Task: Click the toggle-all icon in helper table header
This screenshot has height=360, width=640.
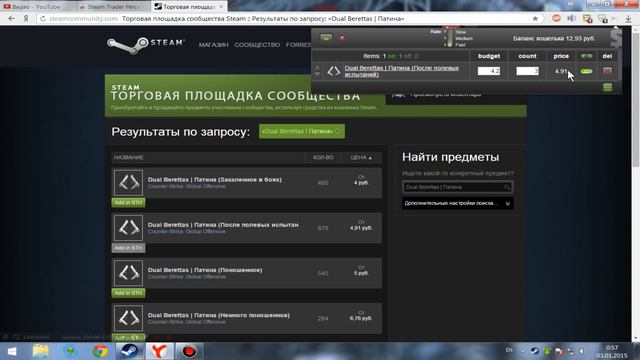Action: coord(587,56)
